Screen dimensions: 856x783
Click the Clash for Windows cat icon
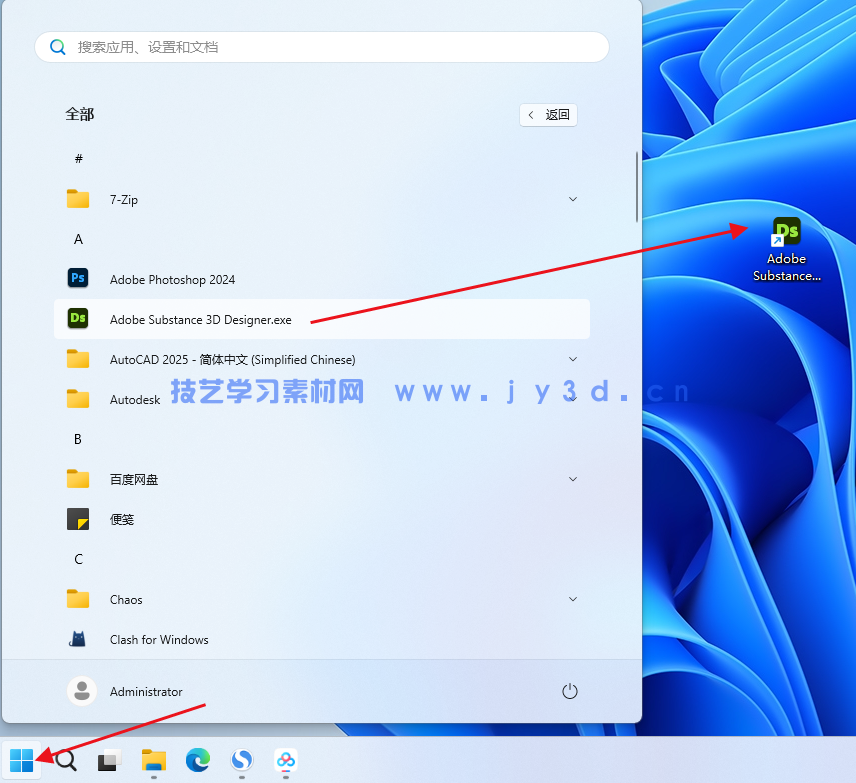pyautogui.click(x=78, y=639)
